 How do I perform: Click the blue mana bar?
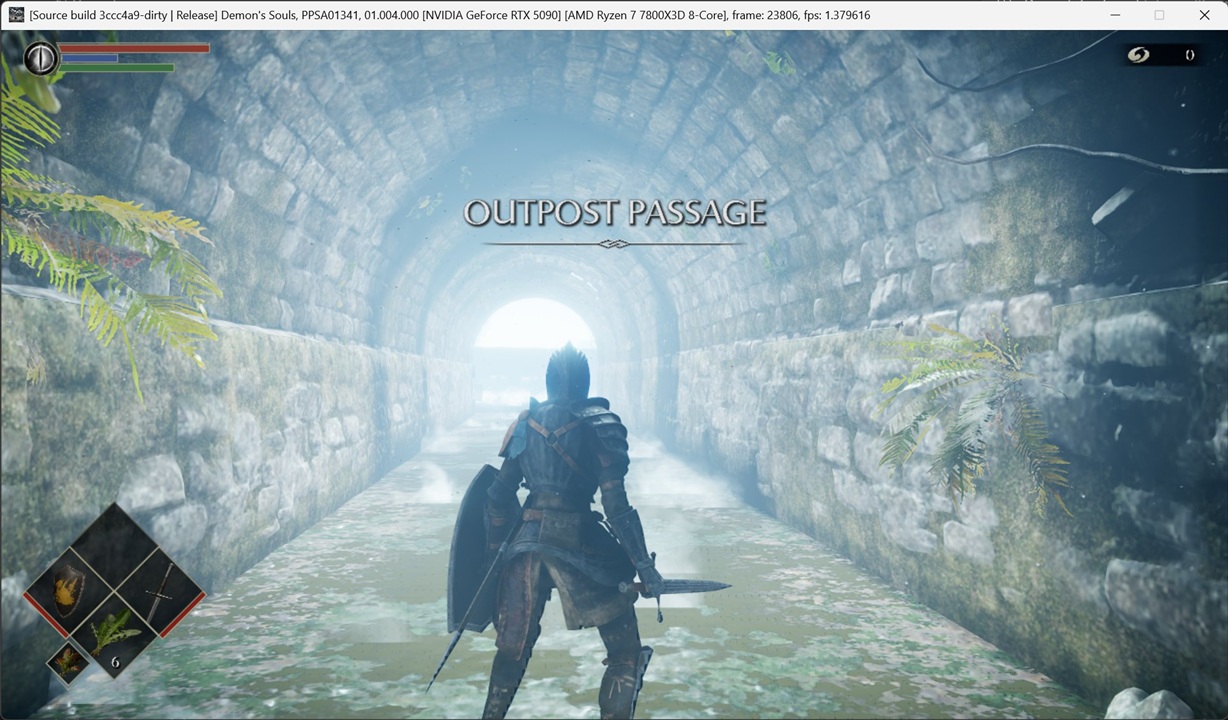90,58
